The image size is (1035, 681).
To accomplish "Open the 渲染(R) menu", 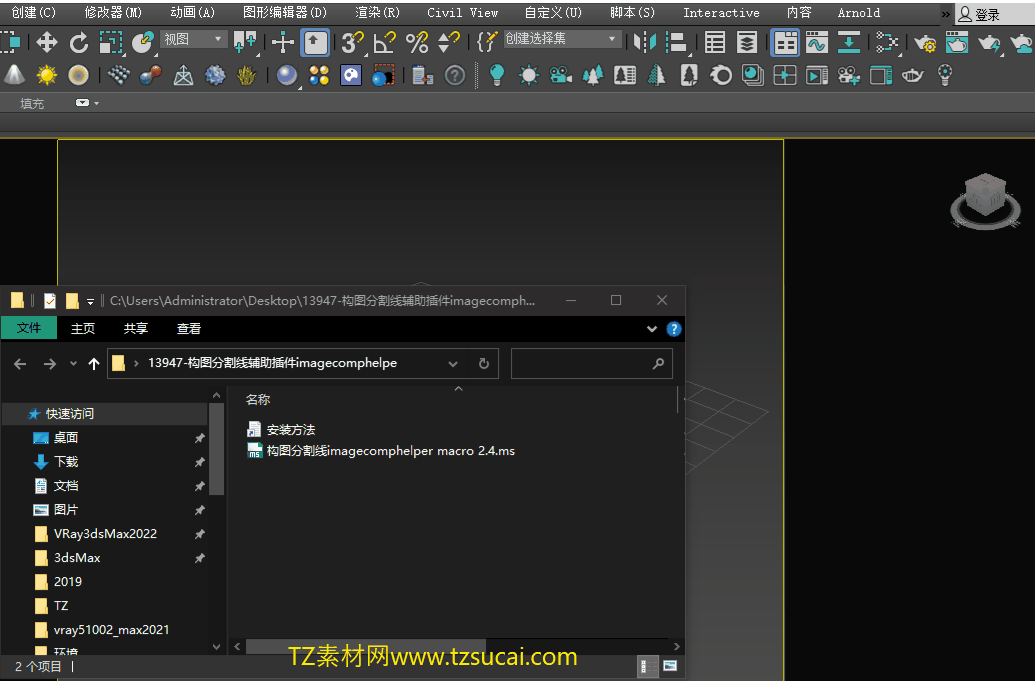I will (x=377, y=13).
